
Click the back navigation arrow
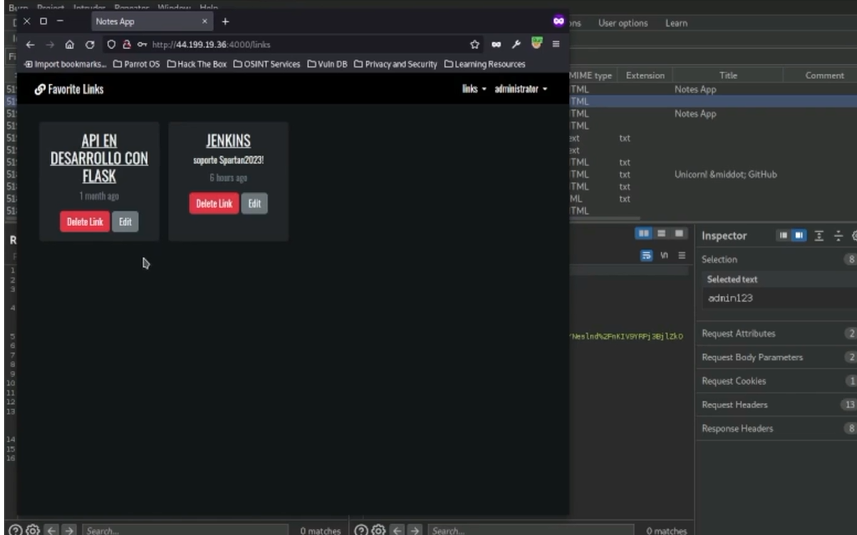click(x=30, y=44)
